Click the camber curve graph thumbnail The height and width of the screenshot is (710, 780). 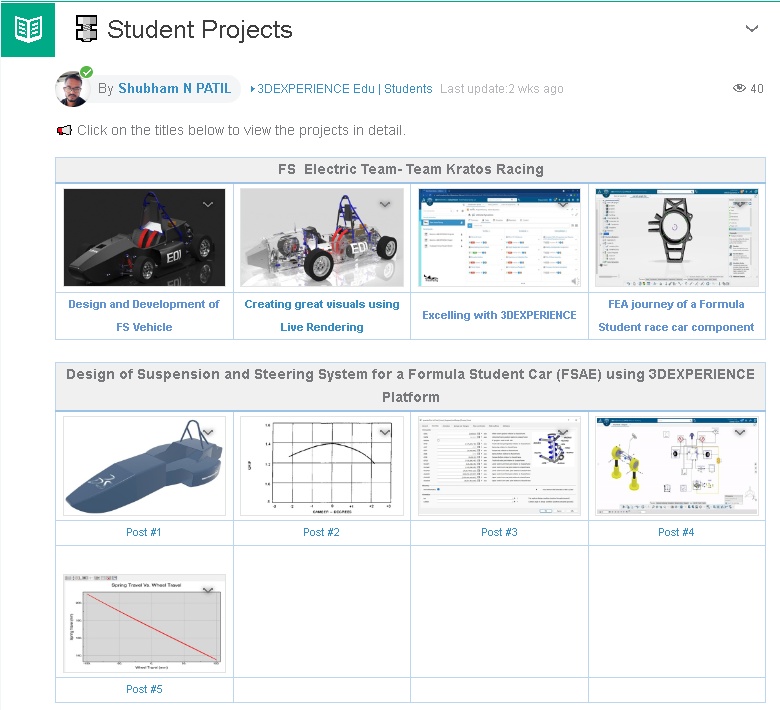coord(321,465)
